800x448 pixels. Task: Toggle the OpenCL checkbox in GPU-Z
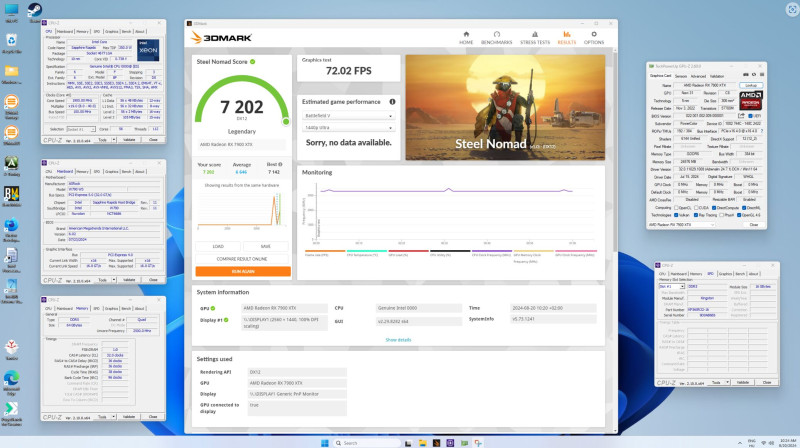click(x=676, y=208)
